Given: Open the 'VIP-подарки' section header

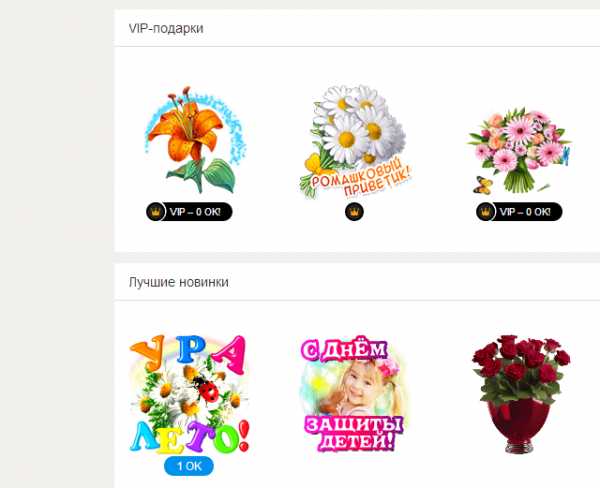Looking at the screenshot, I should 166,28.
